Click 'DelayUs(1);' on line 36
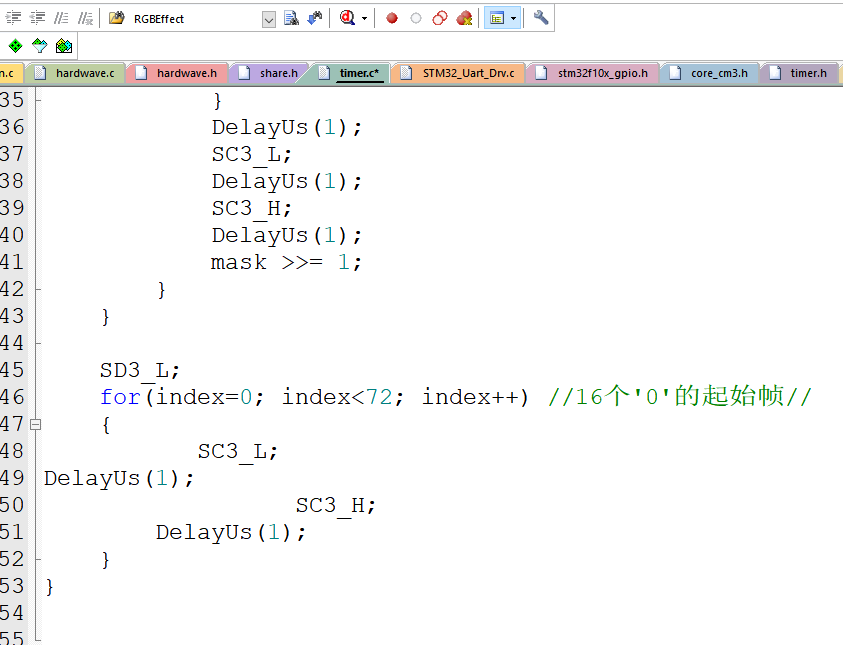This screenshot has width=843, height=645. pyautogui.click(x=287, y=128)
